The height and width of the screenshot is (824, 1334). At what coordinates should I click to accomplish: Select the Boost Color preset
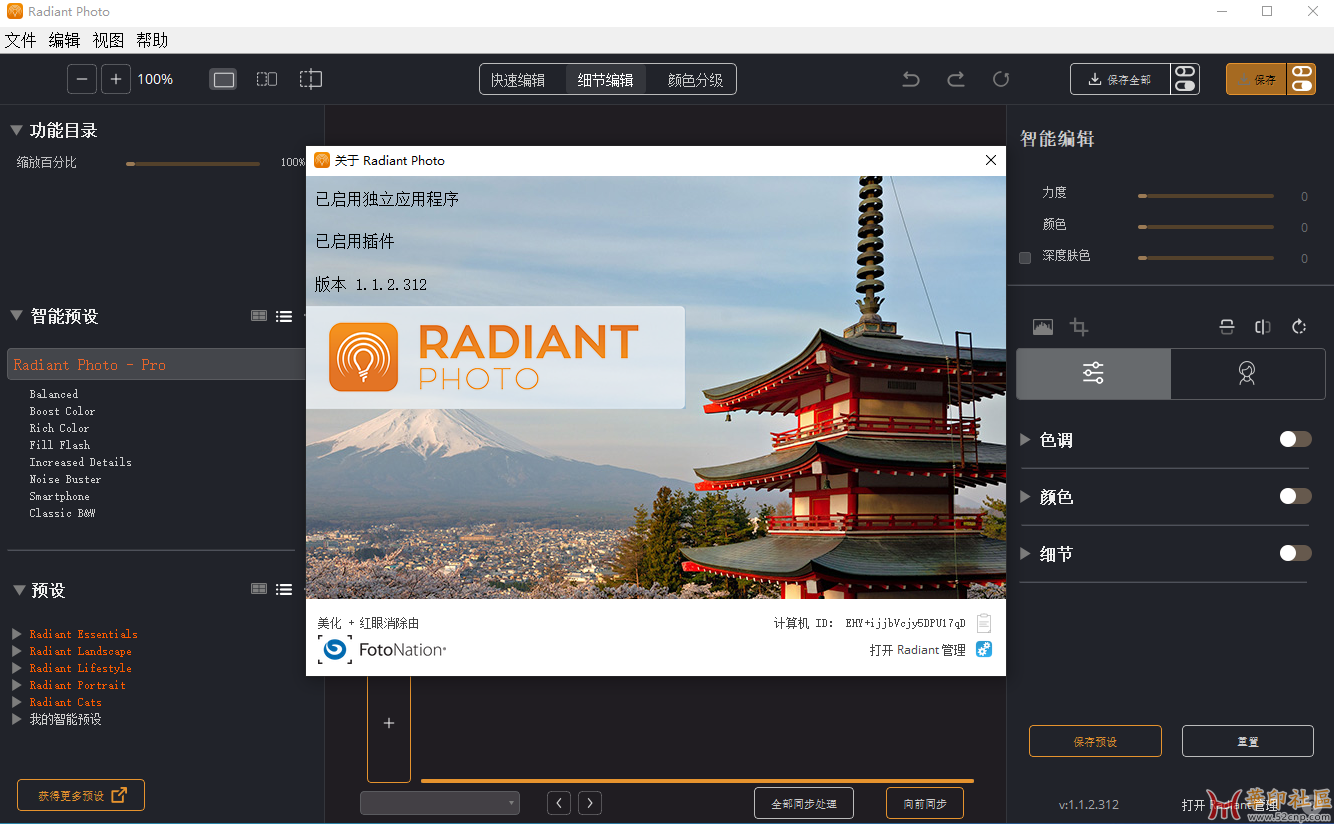pyautogui.click(x=62, y=411)
